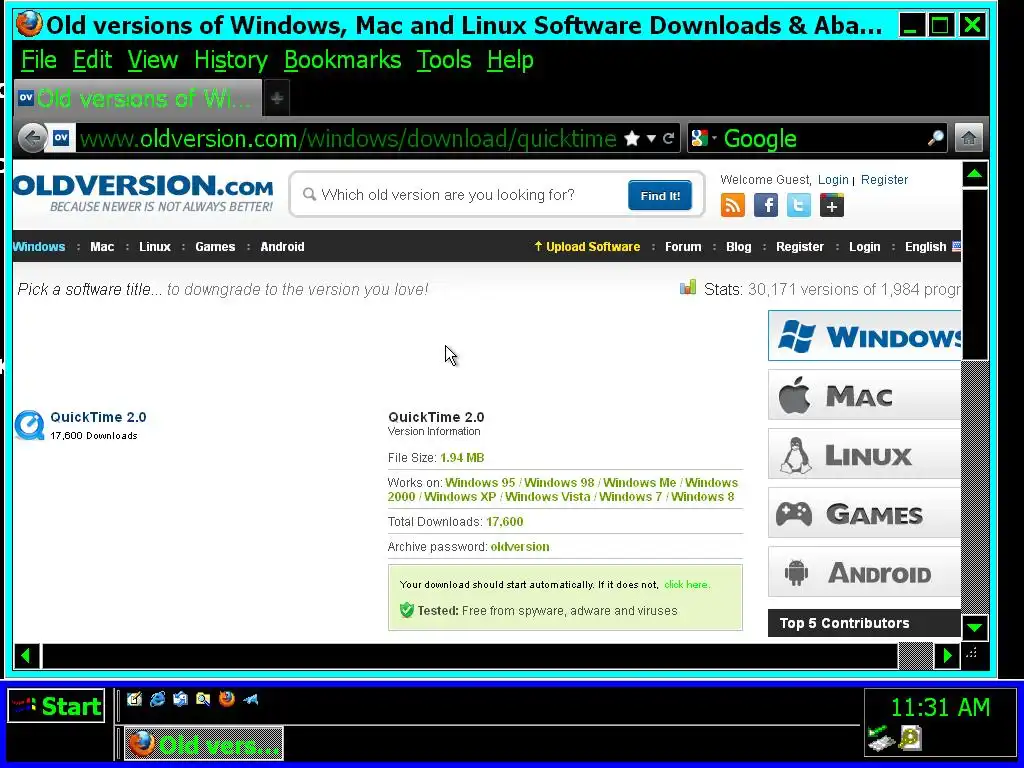This screenshot has height=768, width=1024.
Task: Open the Facebook icon
Action: click(x=765, y=206)
